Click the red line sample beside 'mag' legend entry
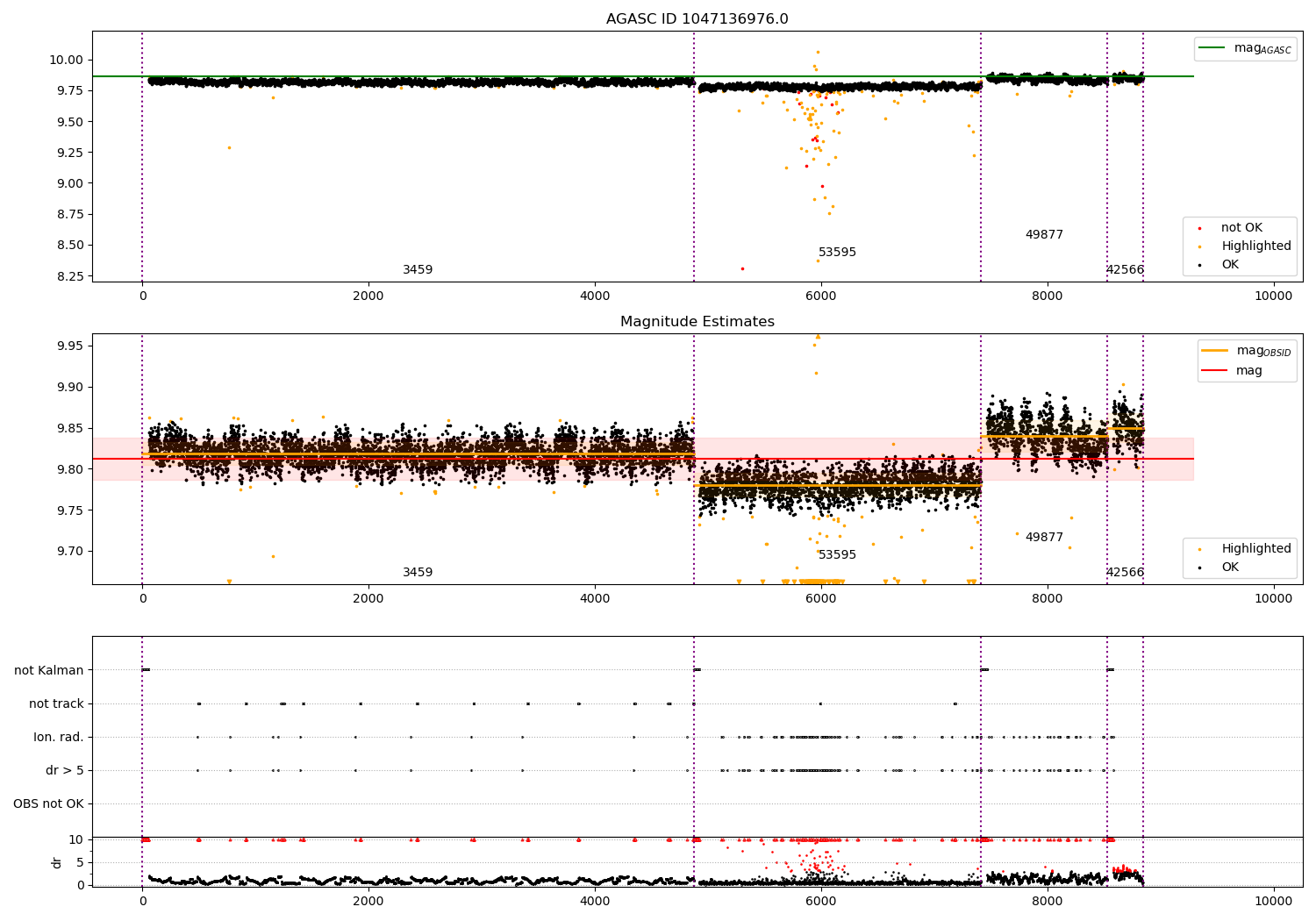 [1215, 370]
